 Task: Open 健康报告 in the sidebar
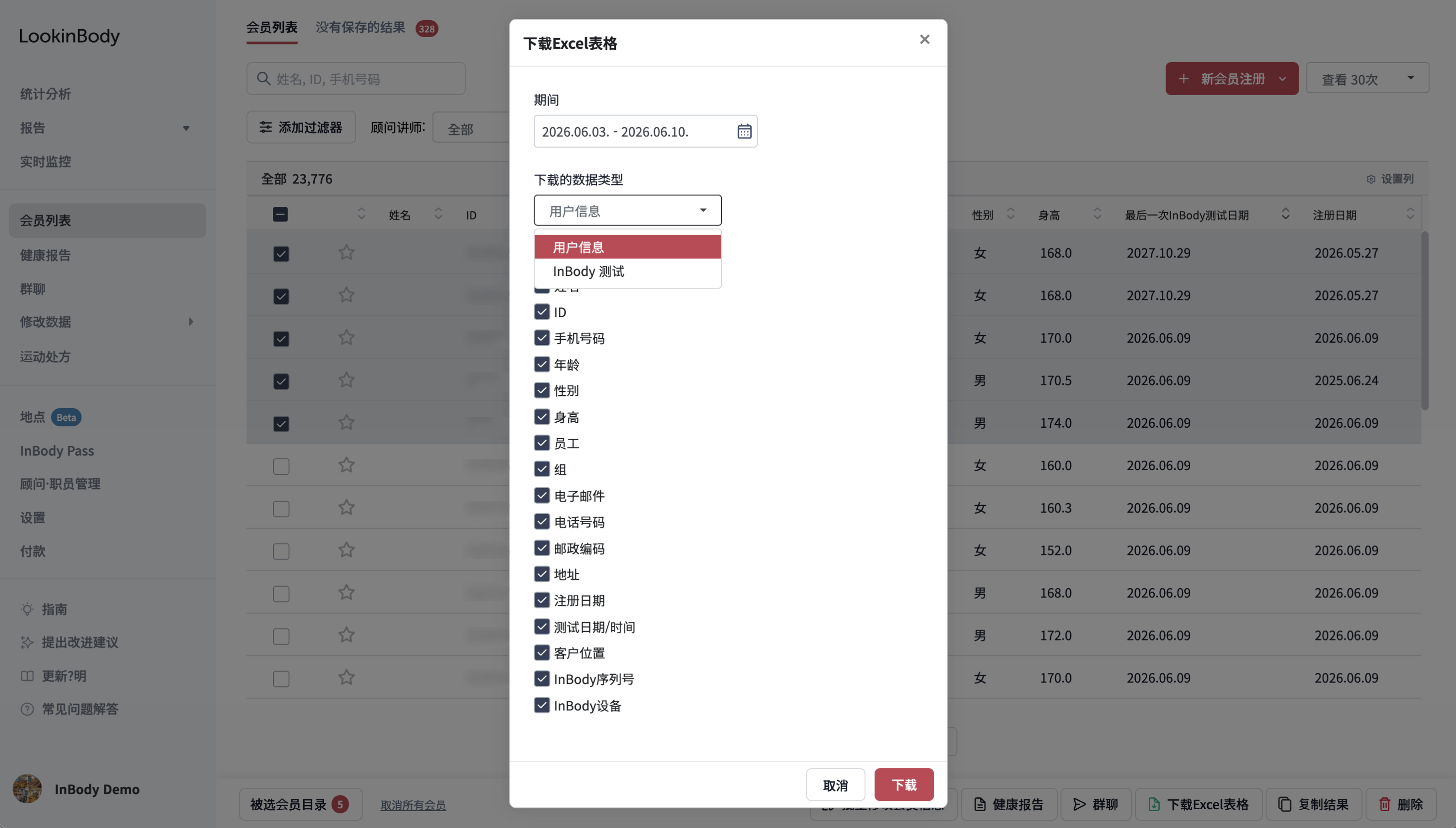pos(45,255)
